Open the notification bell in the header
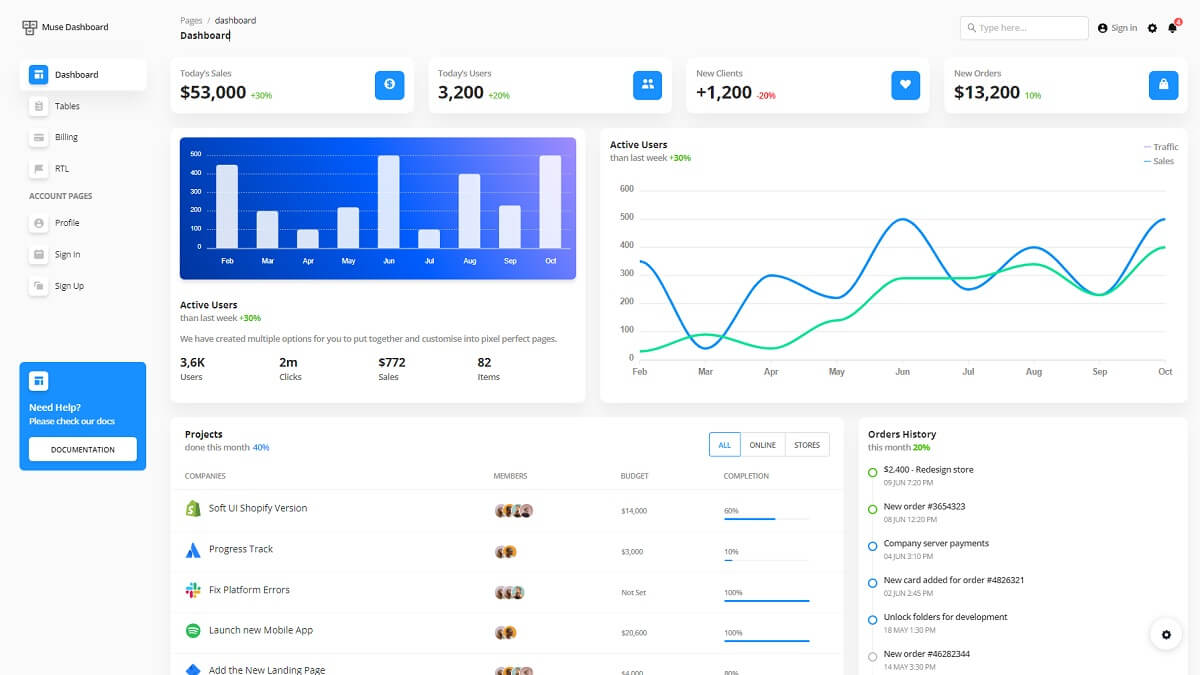1200x675 pixels. [x=1172, y=27]
